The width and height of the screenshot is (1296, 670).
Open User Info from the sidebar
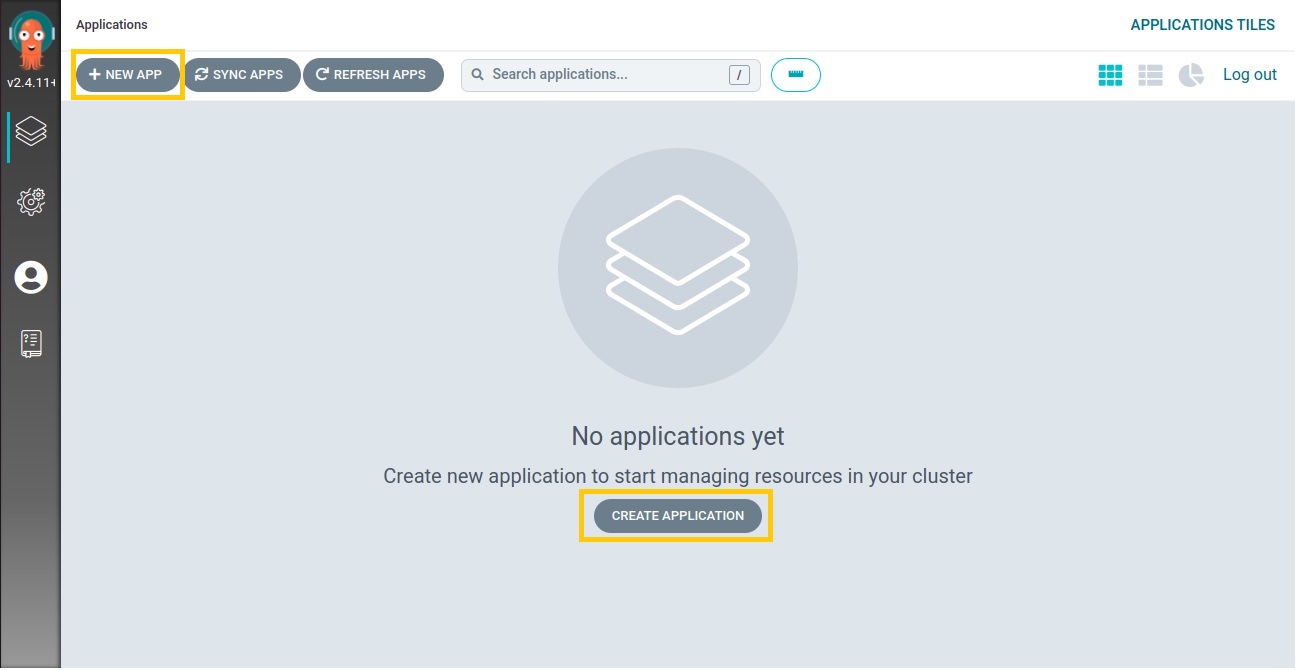coord(31,277)
